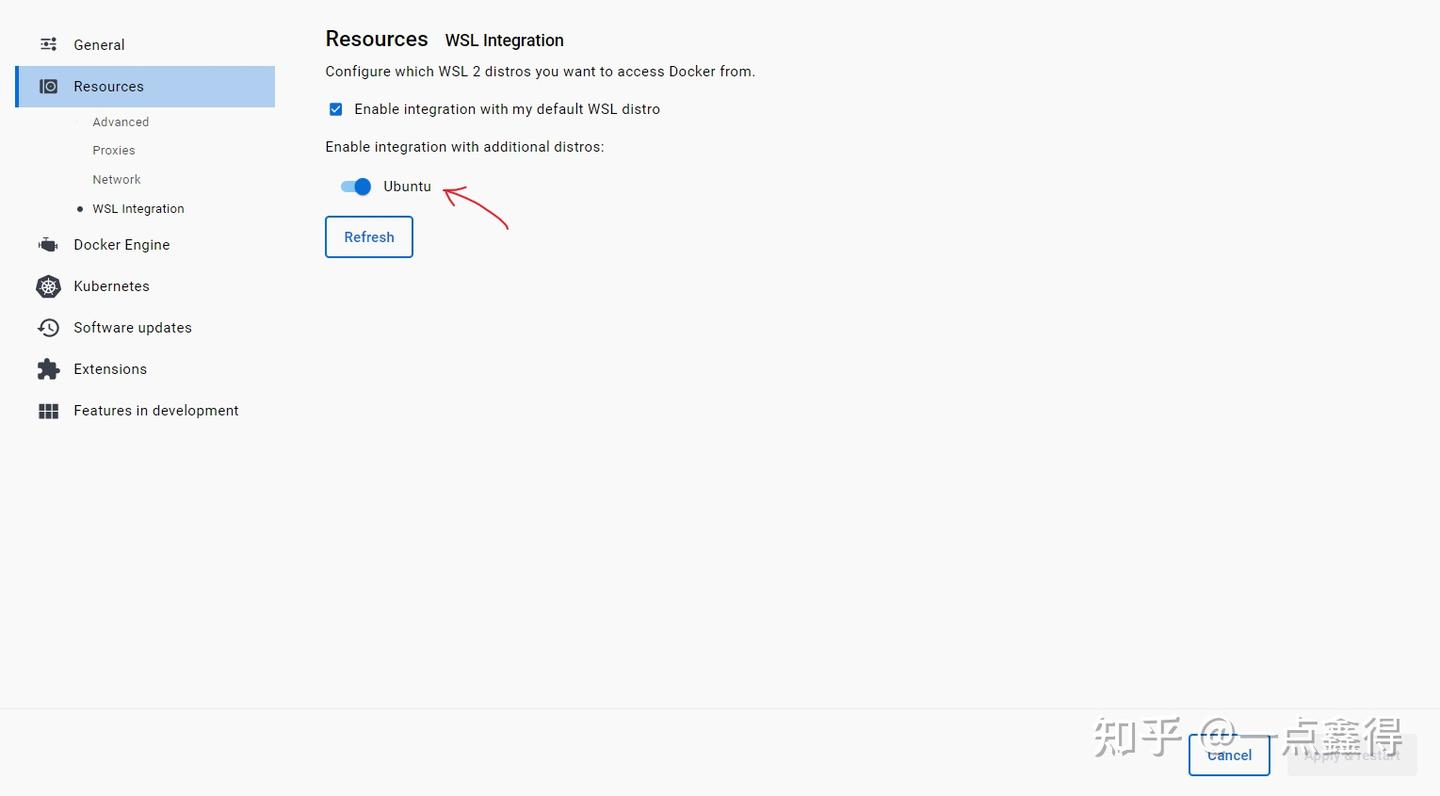The width and height of the screenshot is (1440, 796).
Task: Click the Resources icon in sidebar
Action: point(48,87)
